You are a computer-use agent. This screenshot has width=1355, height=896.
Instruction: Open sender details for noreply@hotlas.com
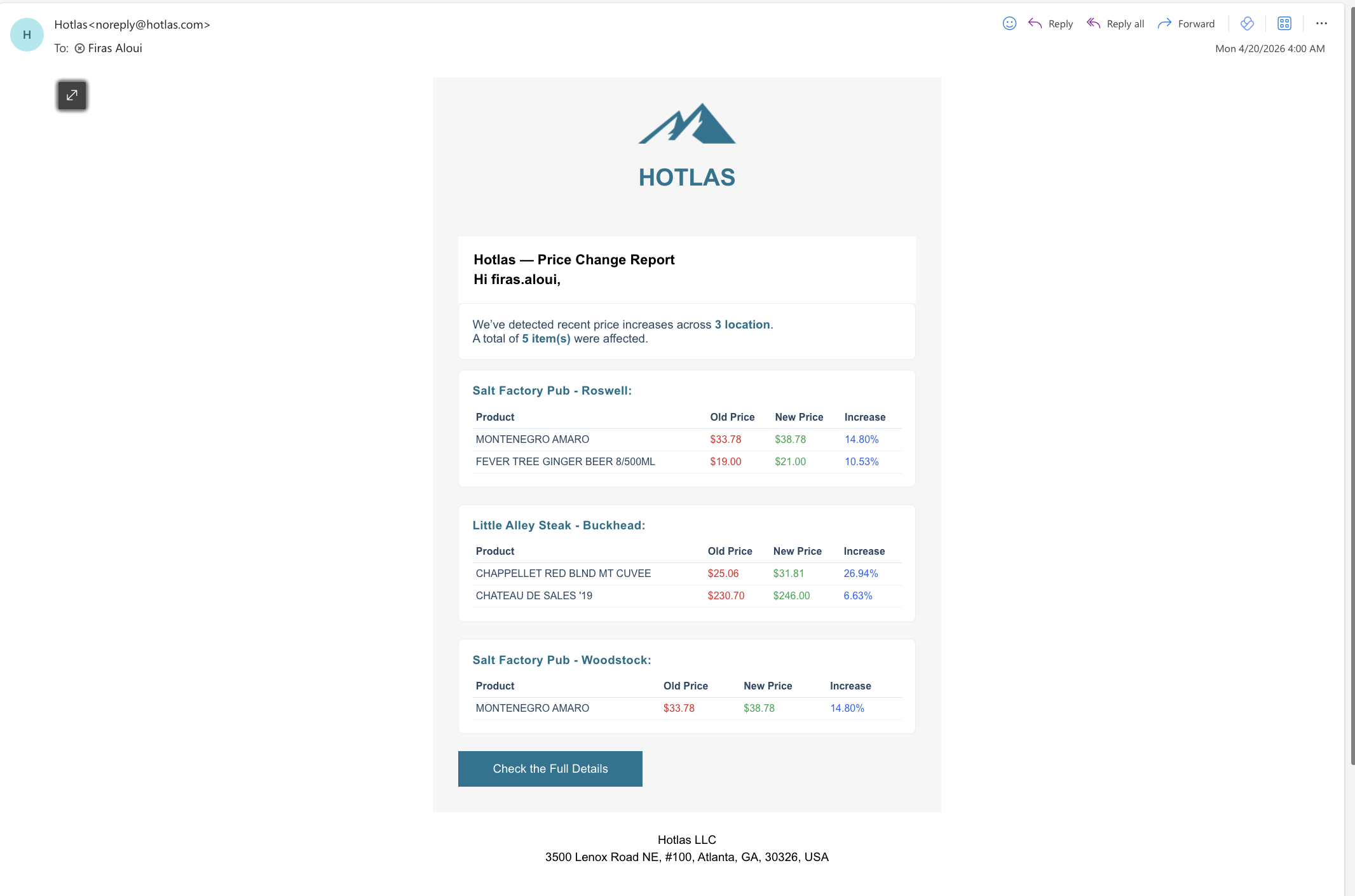[132, 25]
